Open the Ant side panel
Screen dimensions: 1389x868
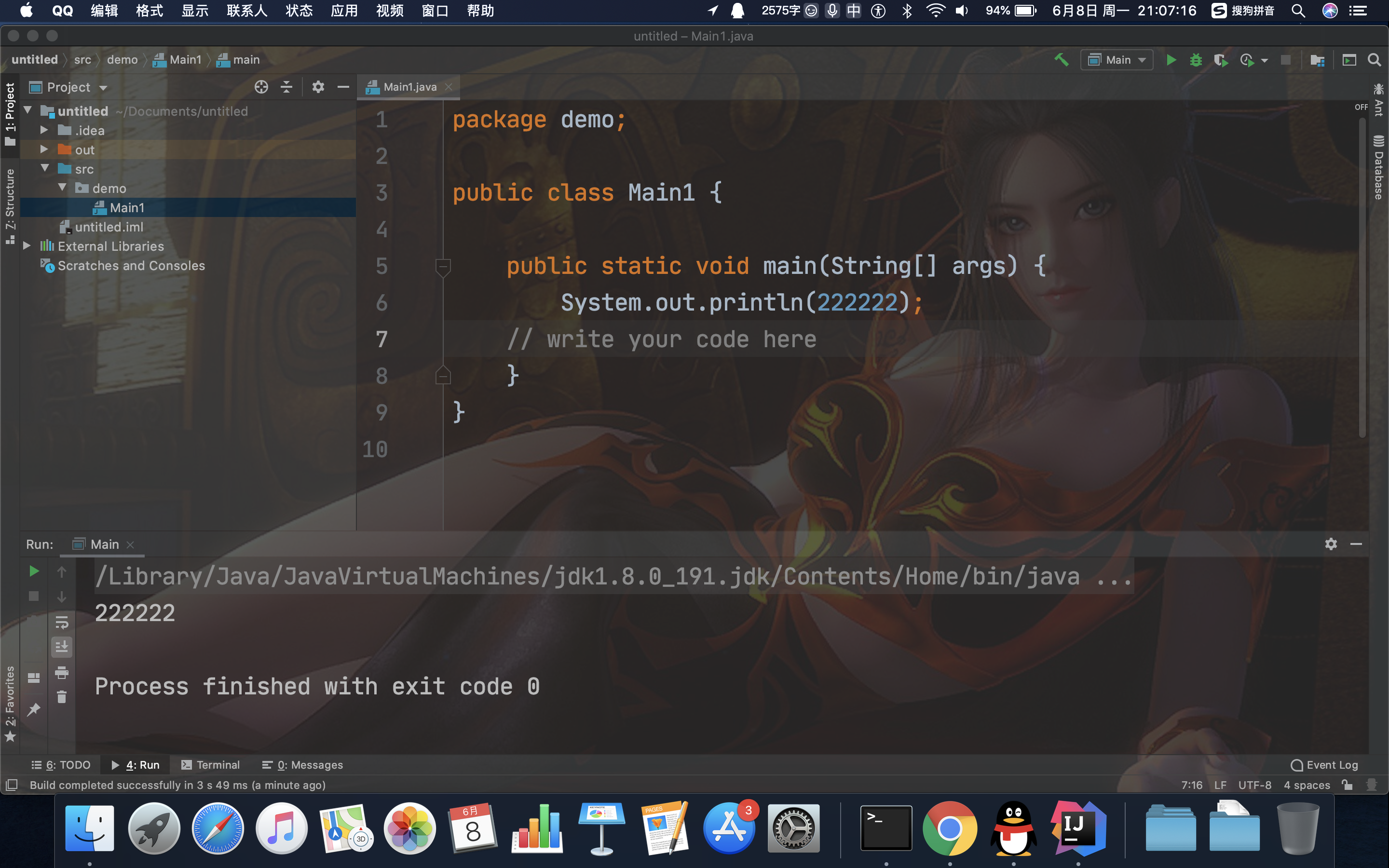pyautogui.click(x=1378, y=99)
